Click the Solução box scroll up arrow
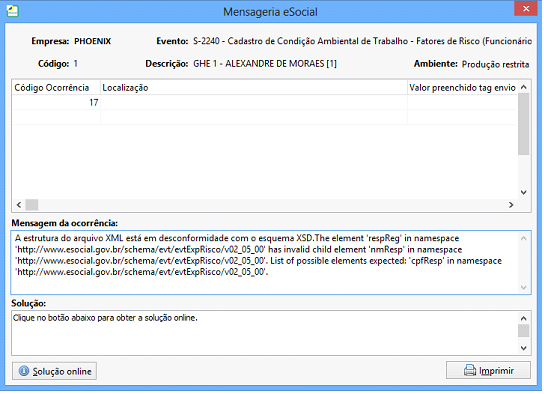The image size is (544, 394). (524, 318)
